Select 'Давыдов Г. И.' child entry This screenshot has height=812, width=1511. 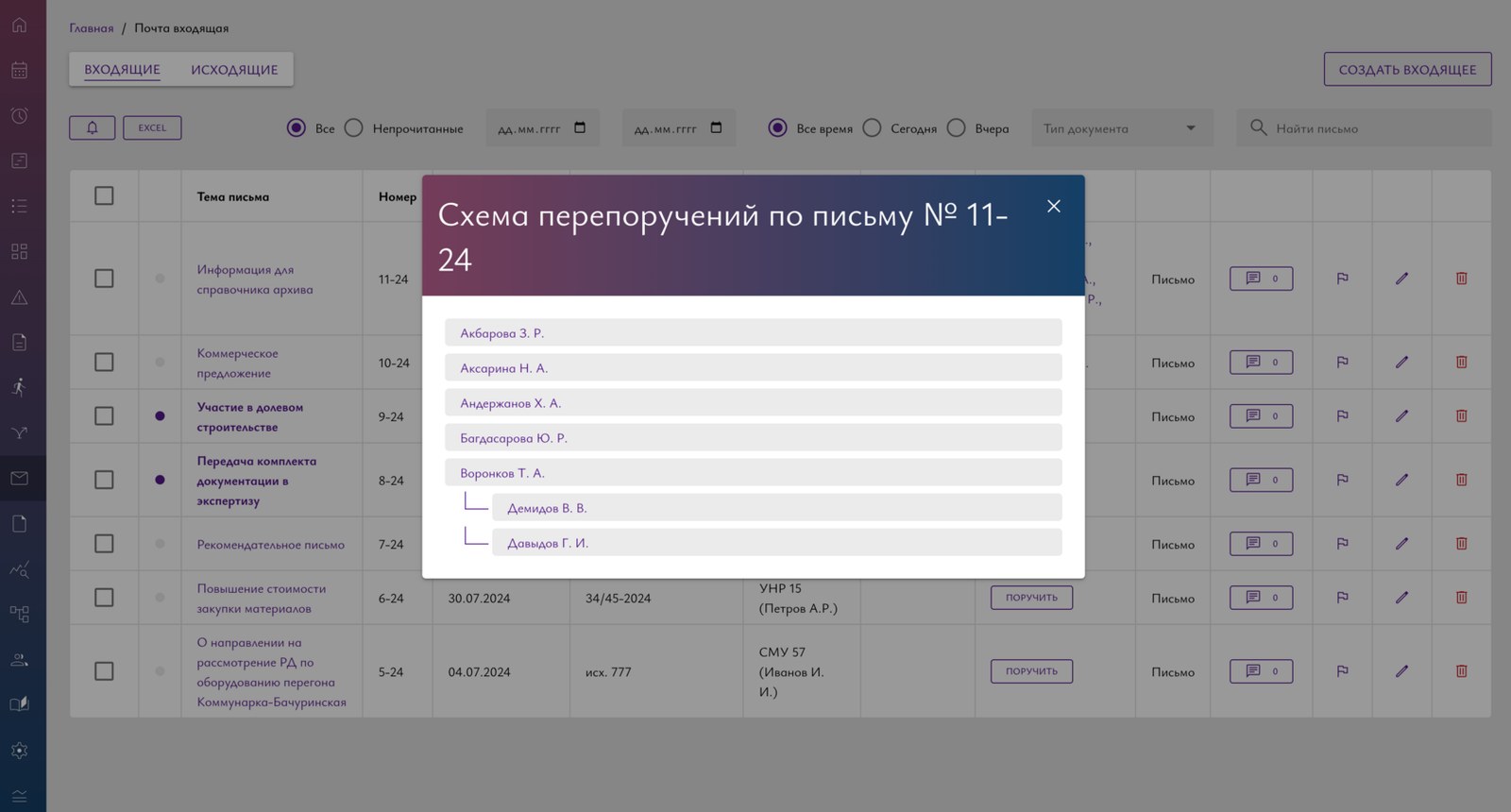(776, 543)
